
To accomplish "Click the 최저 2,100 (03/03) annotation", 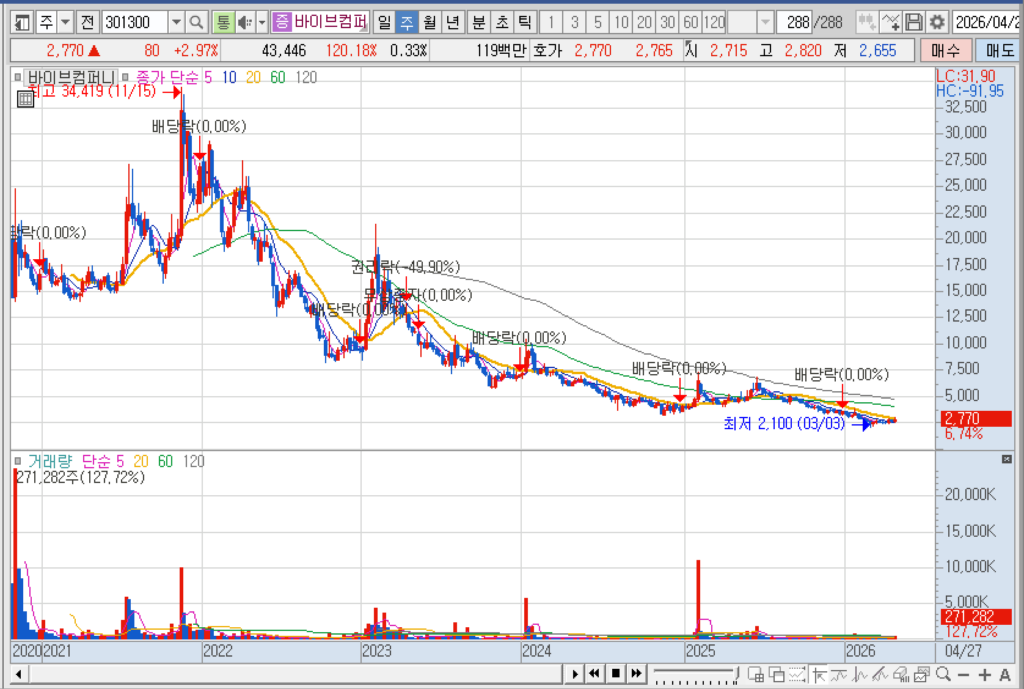I will click(784, 424).
